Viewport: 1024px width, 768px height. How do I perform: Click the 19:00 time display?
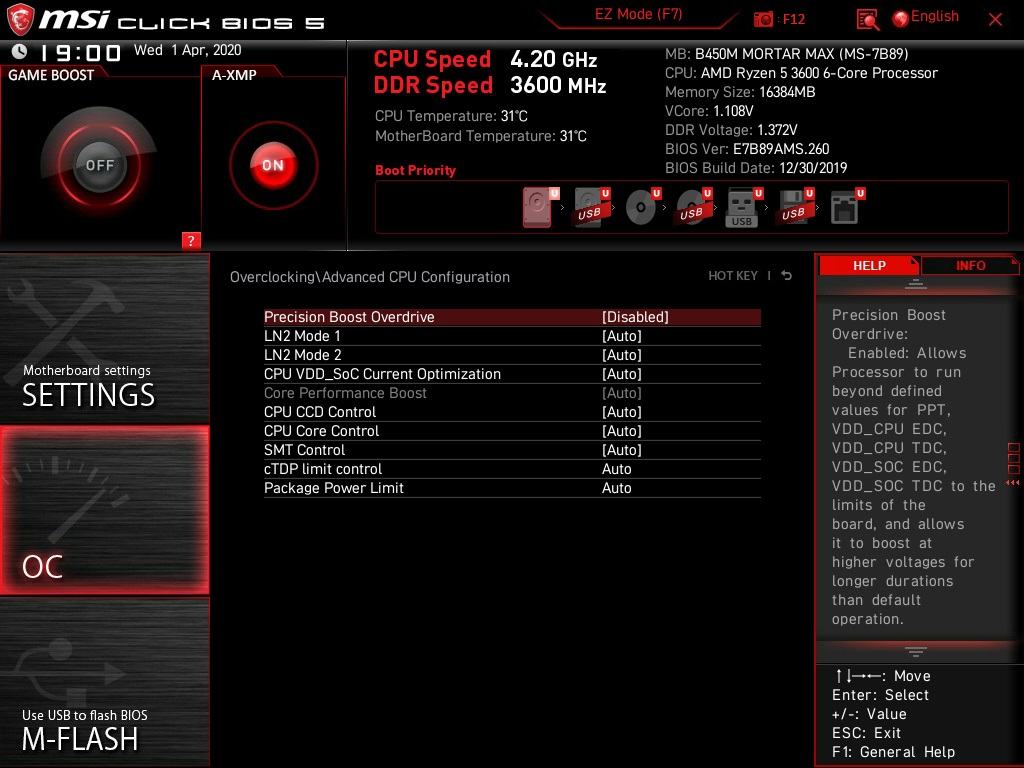point(80,53)
